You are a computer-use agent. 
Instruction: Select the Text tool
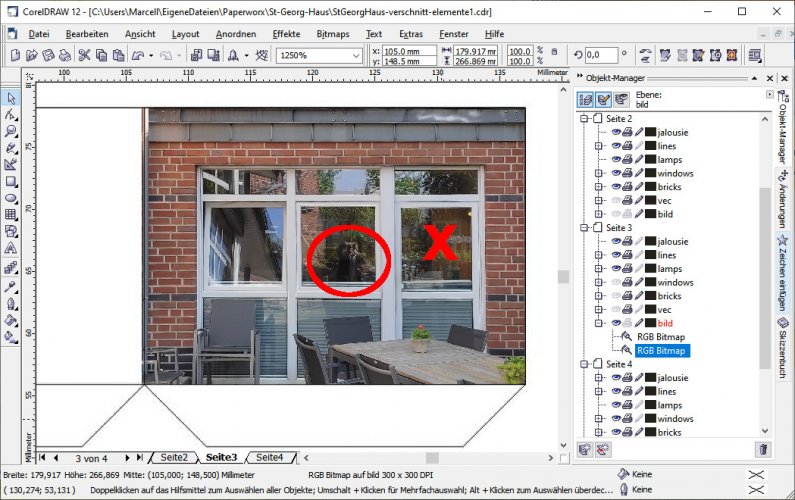(11, 248)
